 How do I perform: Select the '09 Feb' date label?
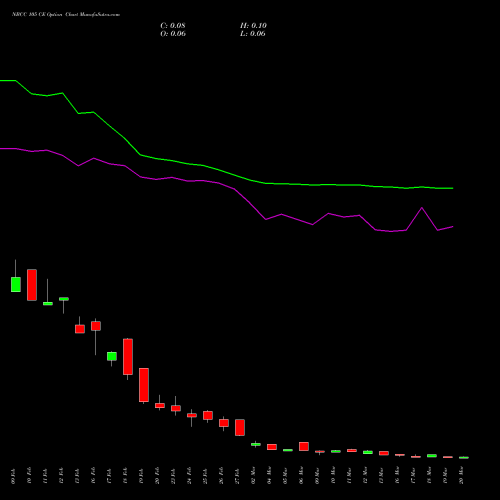click(x=13, y=476)
